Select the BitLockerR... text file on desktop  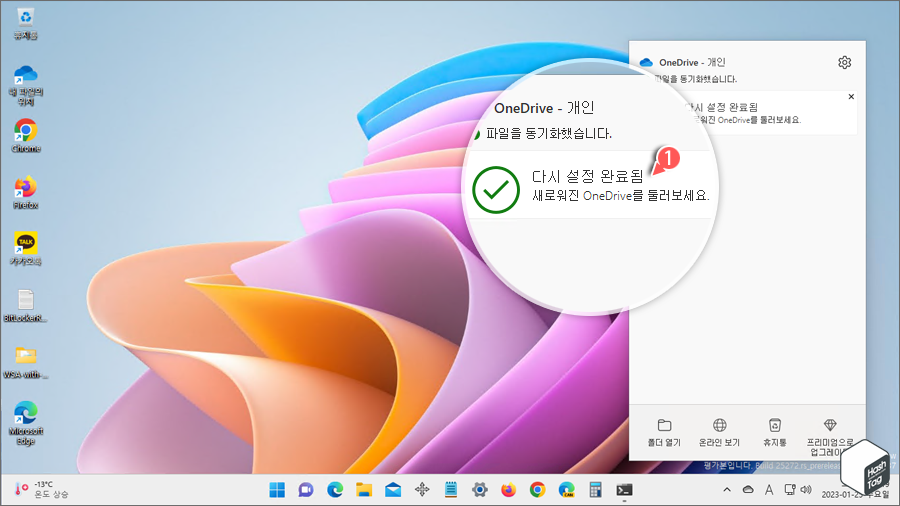point(25,306)
